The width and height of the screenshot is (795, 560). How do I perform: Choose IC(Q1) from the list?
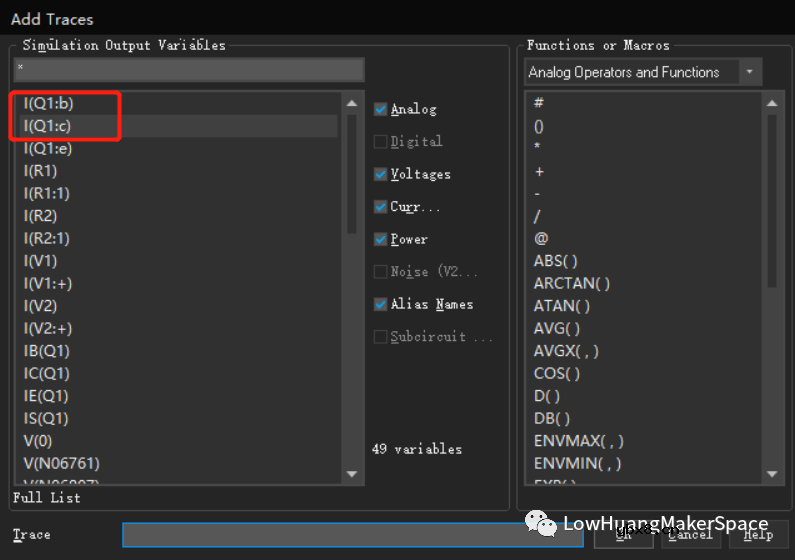tap(46, 373)
